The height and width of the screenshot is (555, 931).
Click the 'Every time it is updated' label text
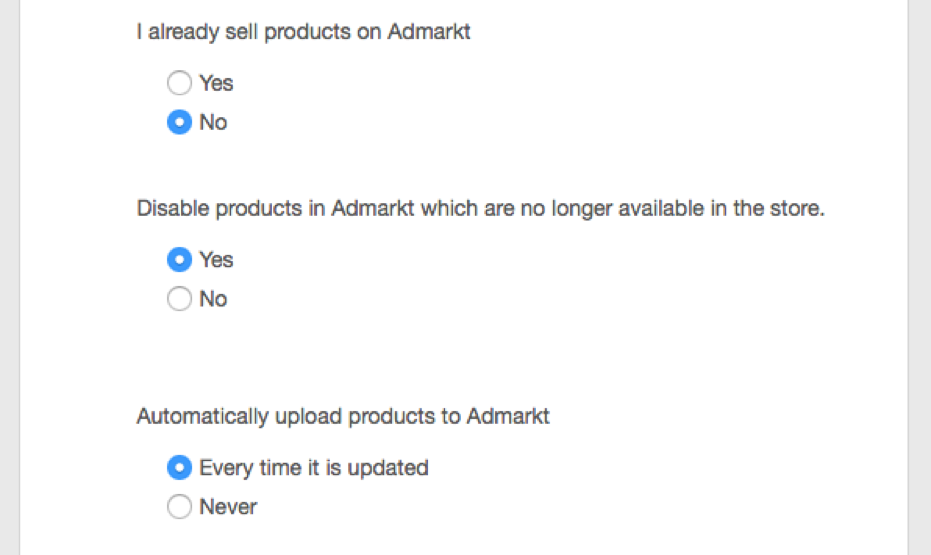[x=313, y=468]
